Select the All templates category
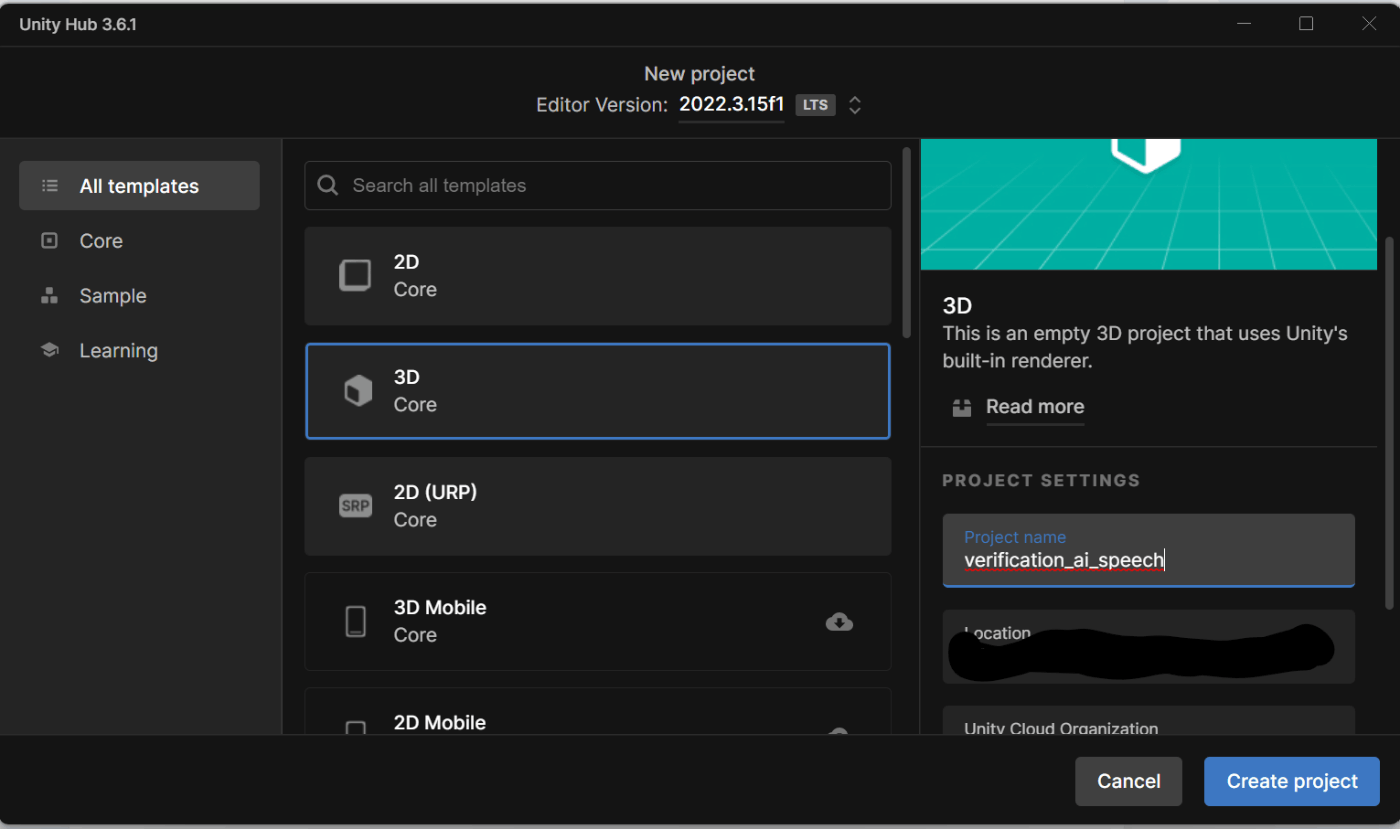Viewport: 1400px width, 829px height. click(139, 186)
